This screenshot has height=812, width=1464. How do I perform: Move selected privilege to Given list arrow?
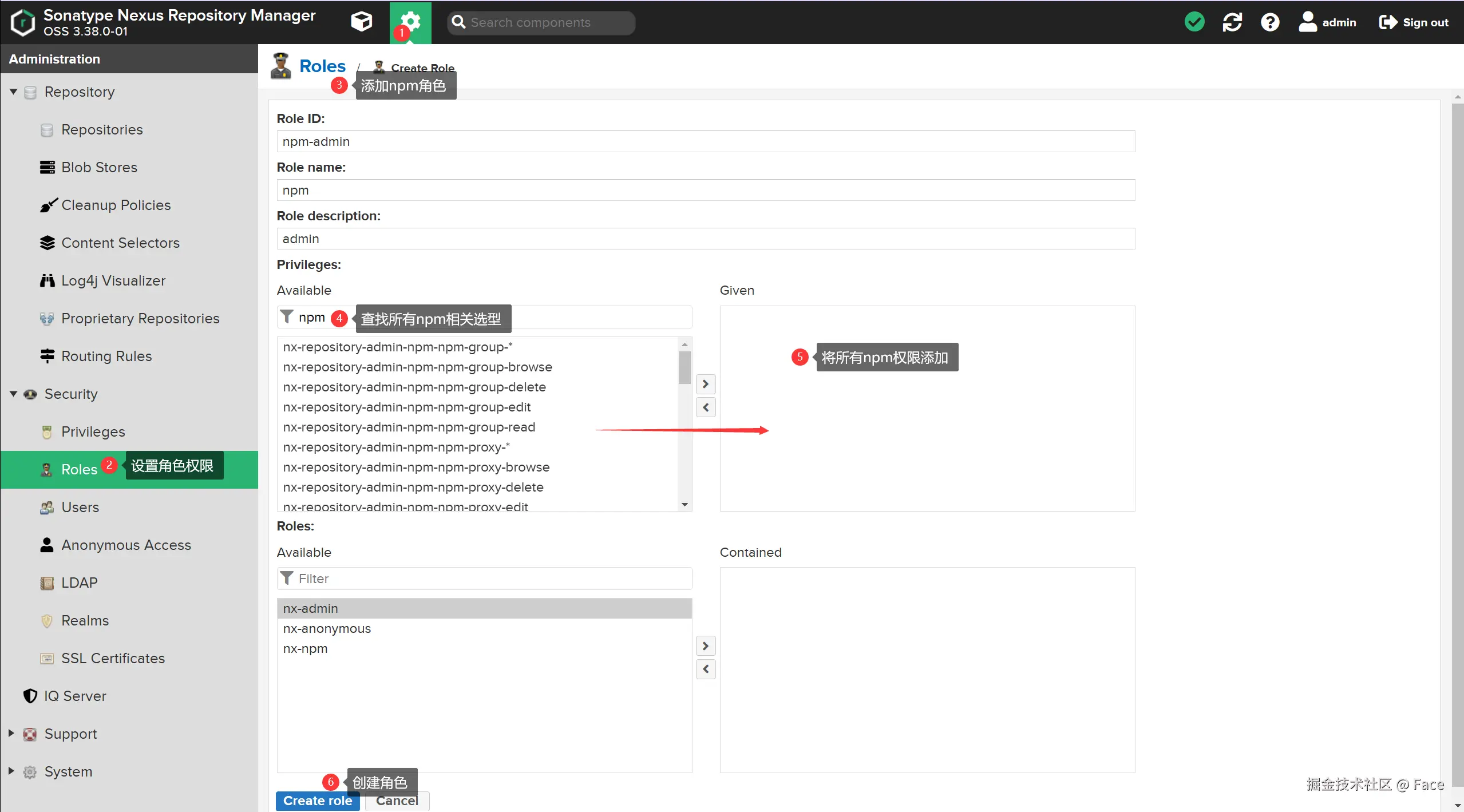pyautogui.click(x=705, y=384)
